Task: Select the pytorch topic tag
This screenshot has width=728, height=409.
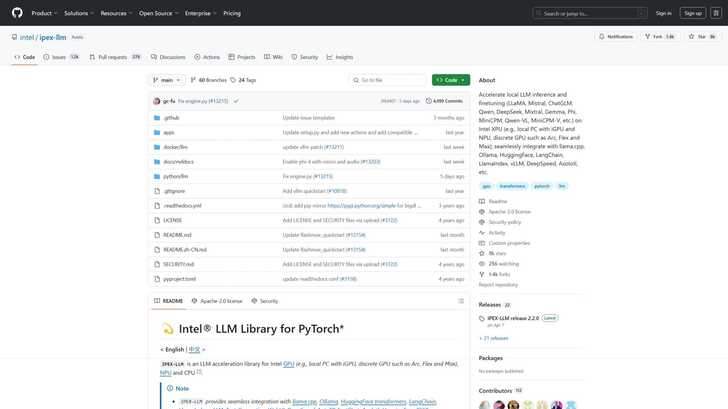Action: click(541, 186)
